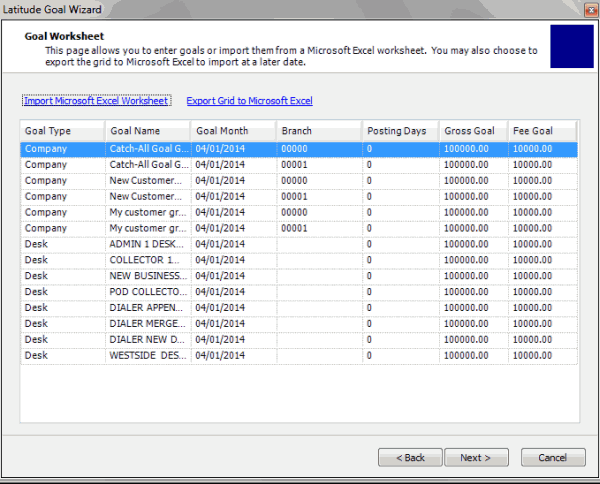Click the Fee Goal column header
This screenshot has width=600, height=484.
pos(542,131)
